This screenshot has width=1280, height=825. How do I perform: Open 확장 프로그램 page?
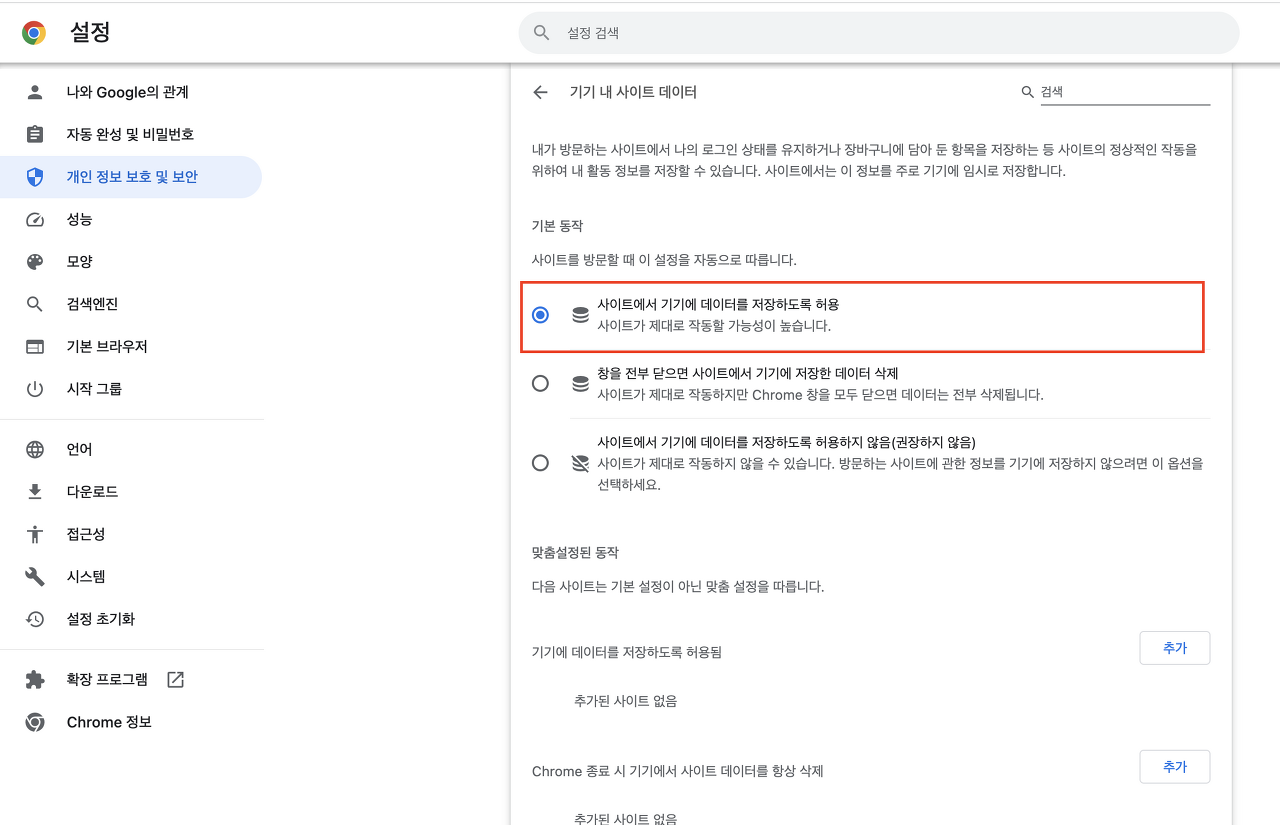click(131, 680)
